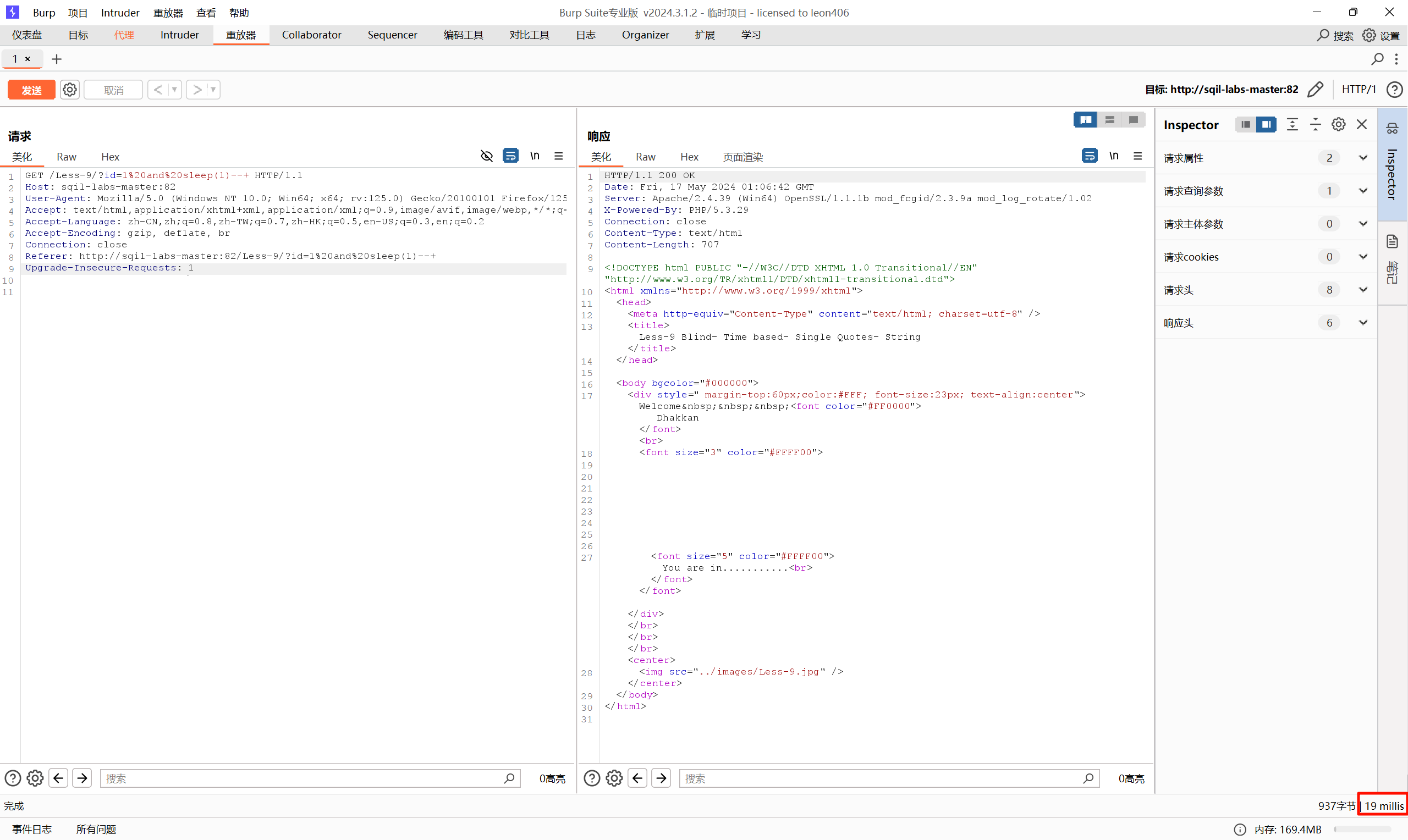The height and width of the screenshot is (840, 1408).
Task: Open next-request history dropdown arrow
Action: (213, 90)
